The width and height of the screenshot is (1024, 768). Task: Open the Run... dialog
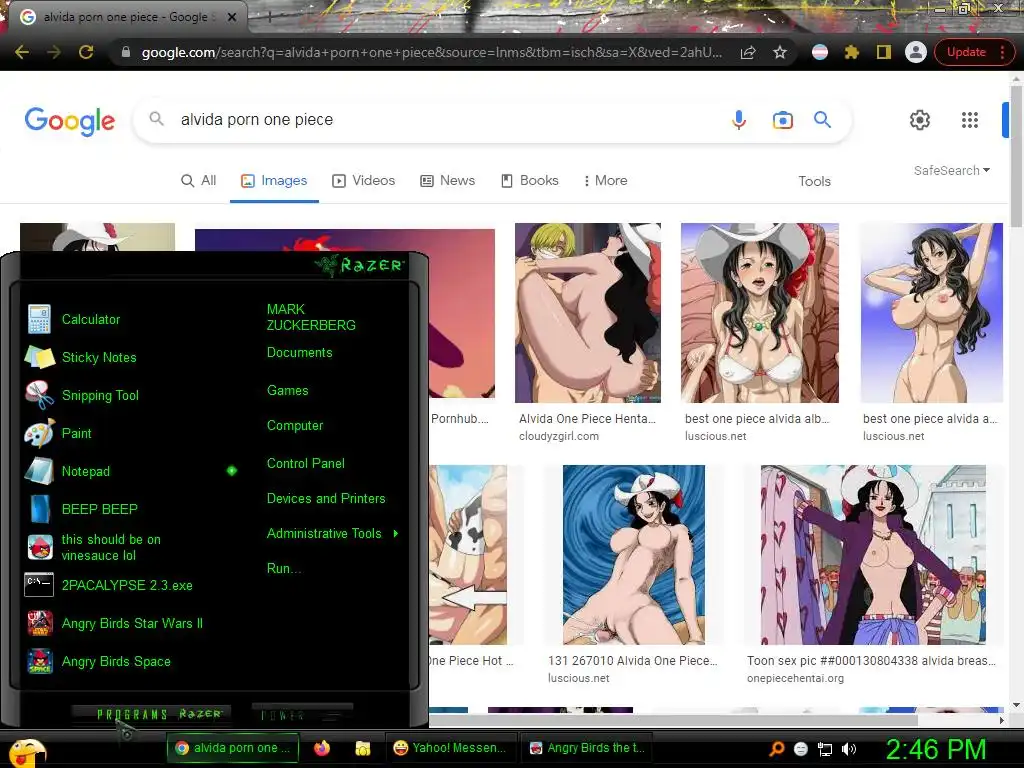pos(284,569)
